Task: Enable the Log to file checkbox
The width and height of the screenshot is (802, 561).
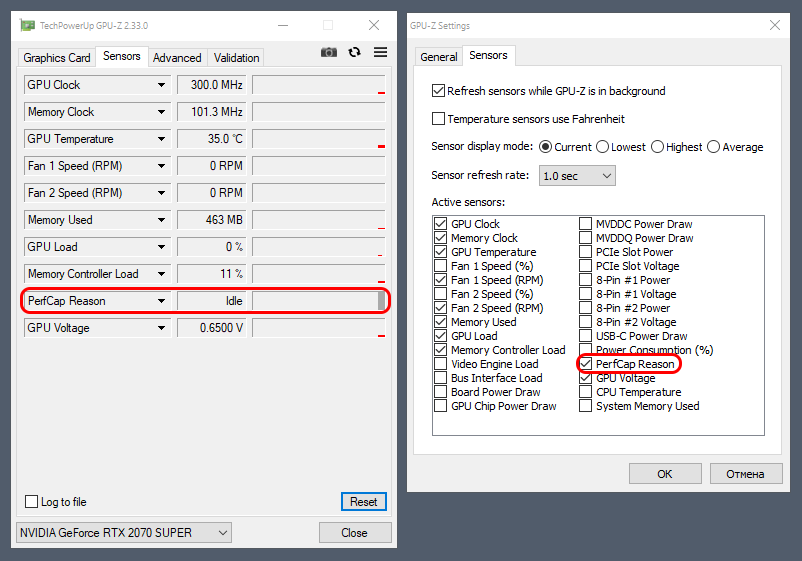Action: [x=32, y=502]
